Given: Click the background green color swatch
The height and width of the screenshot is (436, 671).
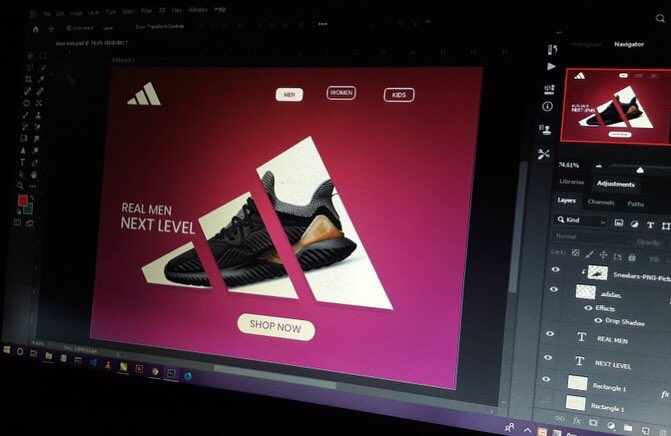Looking at the screenshot, I should click(x=29, y=209).
